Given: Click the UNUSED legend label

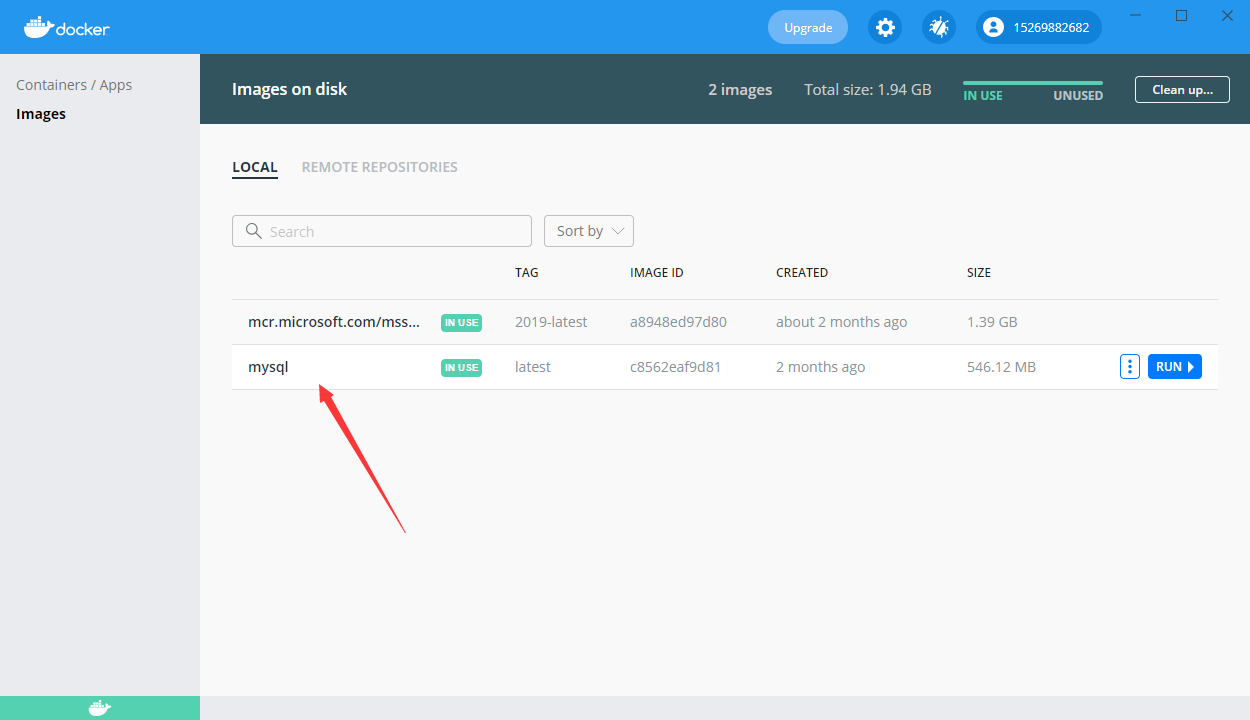Looking at the screenshot, I should pyautogui.click(x=1078, y=96).
